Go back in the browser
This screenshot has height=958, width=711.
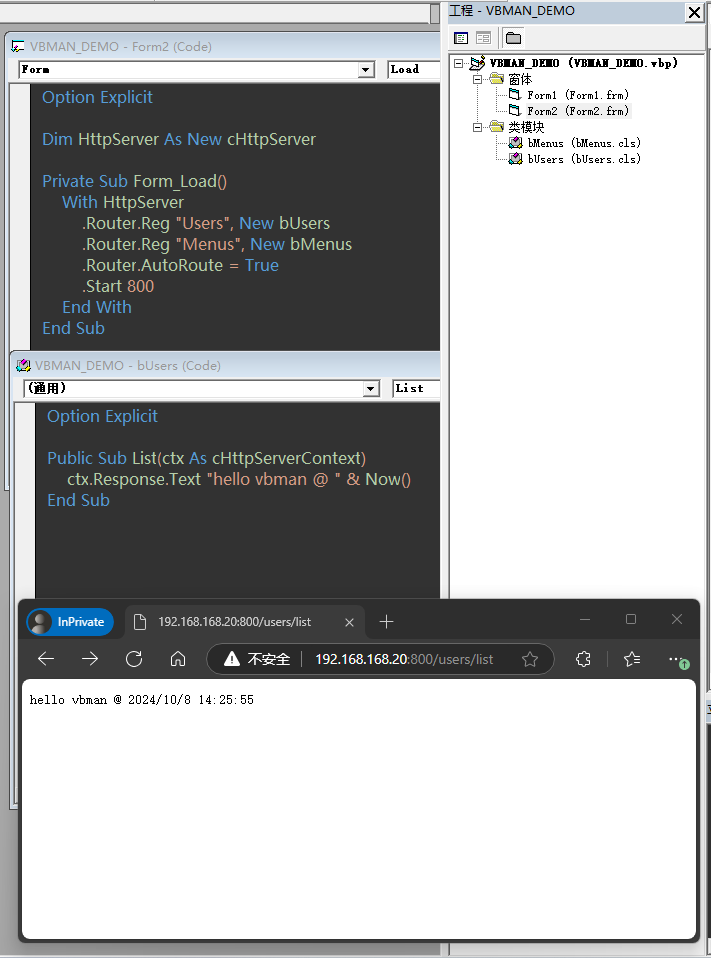tap(46, 659)
